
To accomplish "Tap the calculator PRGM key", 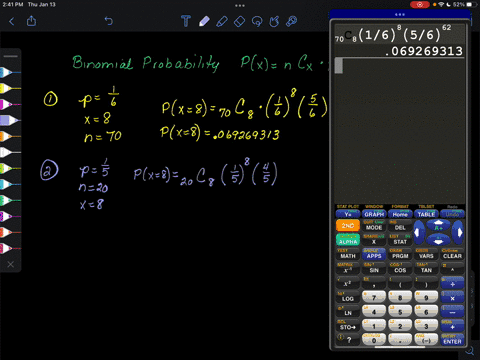I will (400, 256).
